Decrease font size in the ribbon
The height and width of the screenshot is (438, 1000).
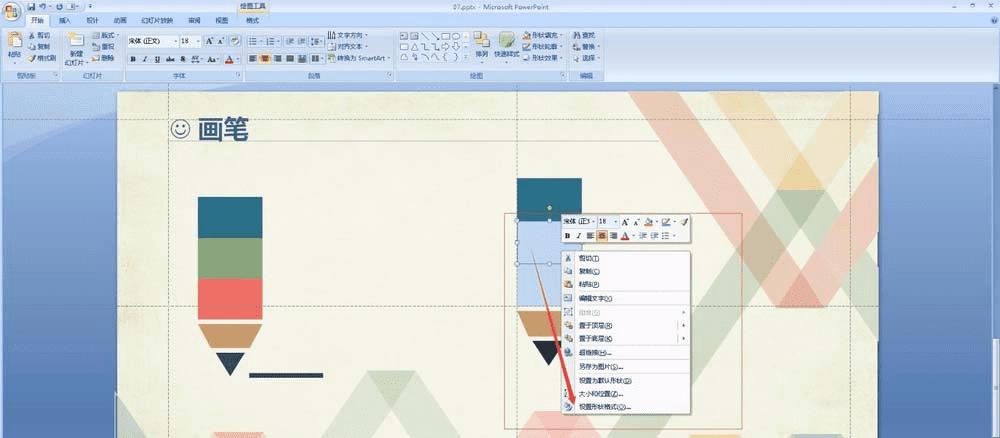click(221, 41)
